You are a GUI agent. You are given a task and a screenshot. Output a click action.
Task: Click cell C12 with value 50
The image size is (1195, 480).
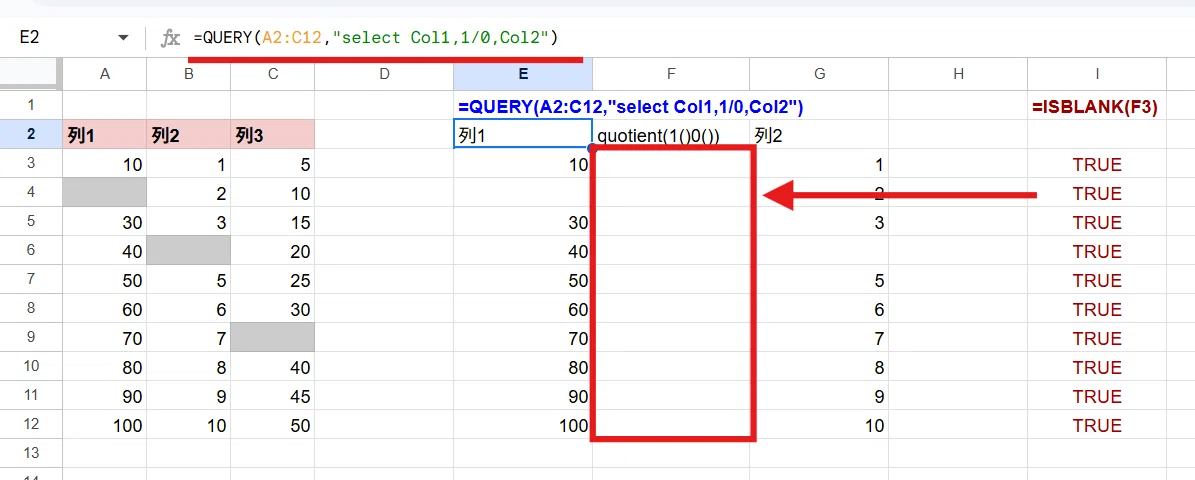272,424
